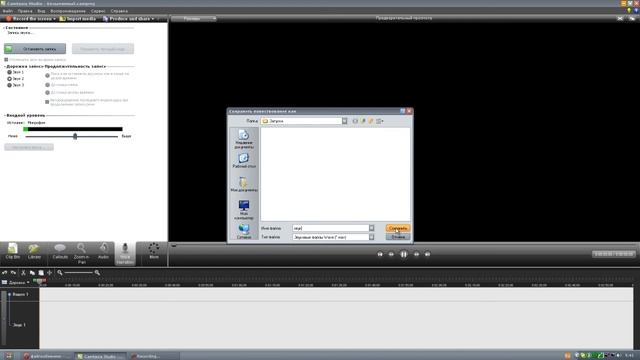Open the Zoom-n-Pan tab
640x360 pixels.
pyautogui.click(x=82, y=253)
